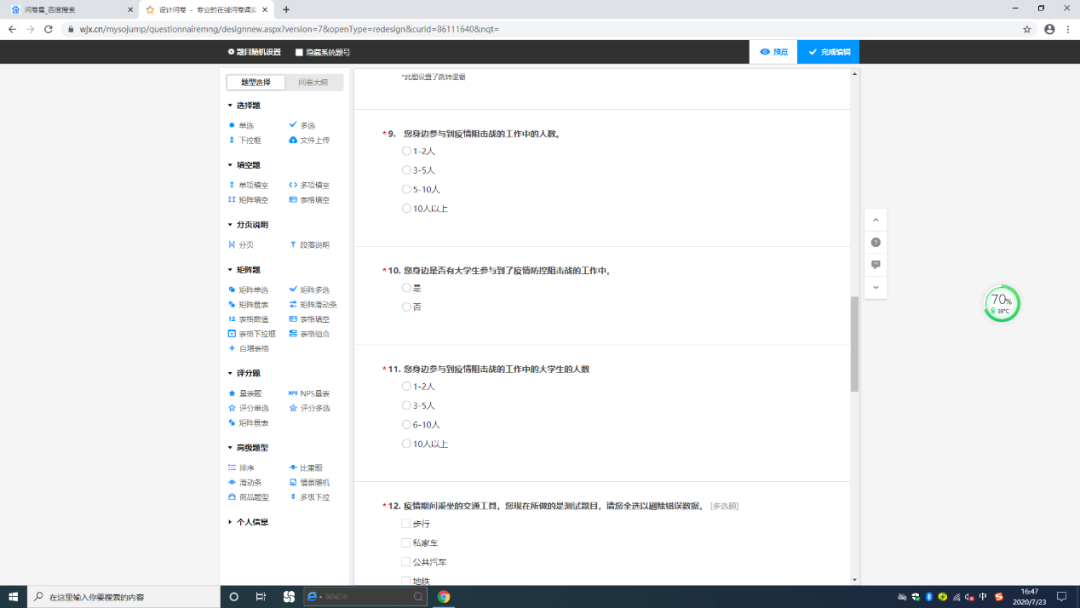This screenshot has height=608, width=1080.
Task: Toggle the 隐藏系统题号 checkbox
Action: pos(299,52)
